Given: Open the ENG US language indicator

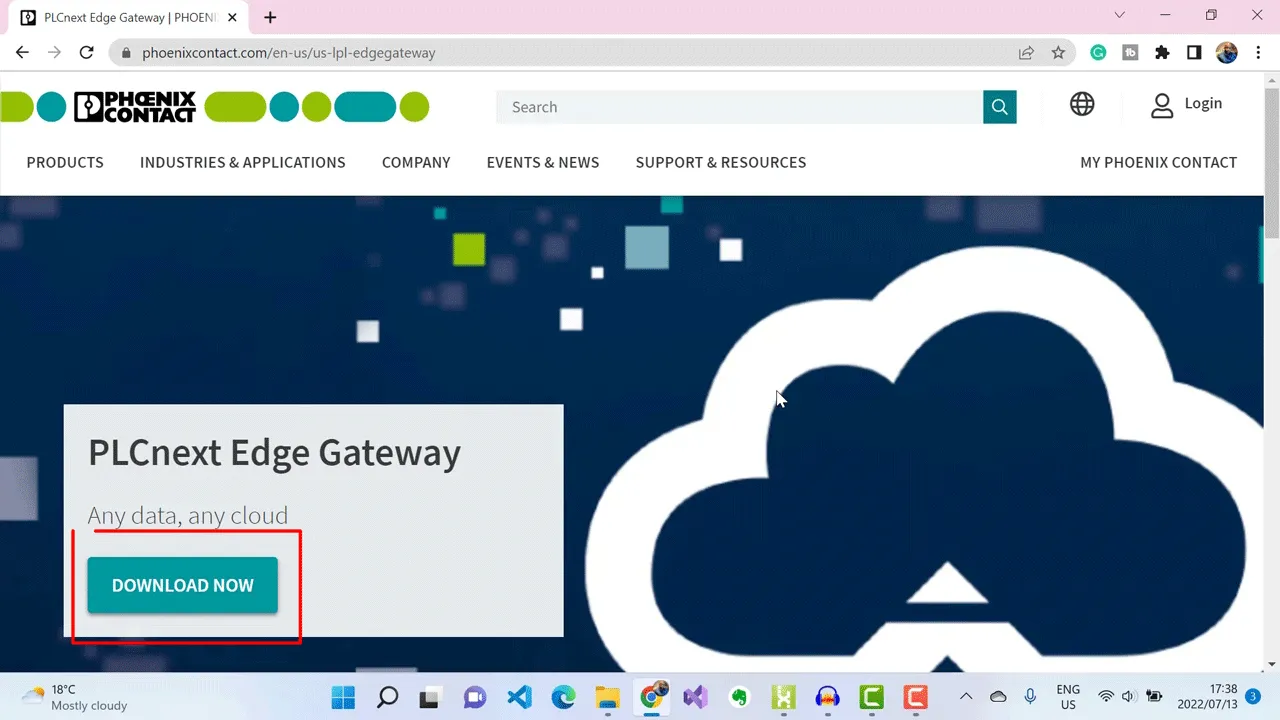Looking at the screenshot, I should click(1068, 697).
